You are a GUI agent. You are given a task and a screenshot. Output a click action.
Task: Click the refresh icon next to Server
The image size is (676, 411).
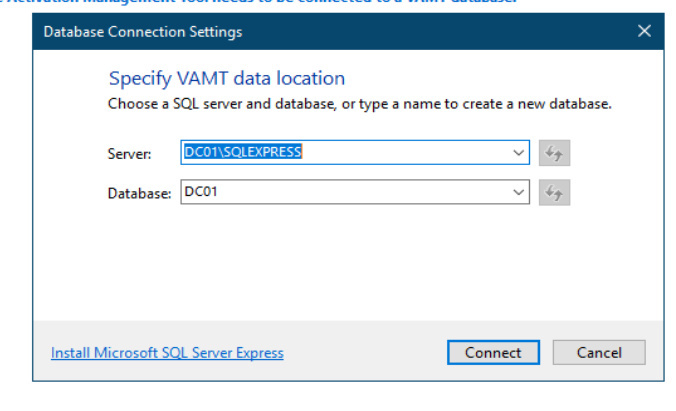click(x=554, y=153)
